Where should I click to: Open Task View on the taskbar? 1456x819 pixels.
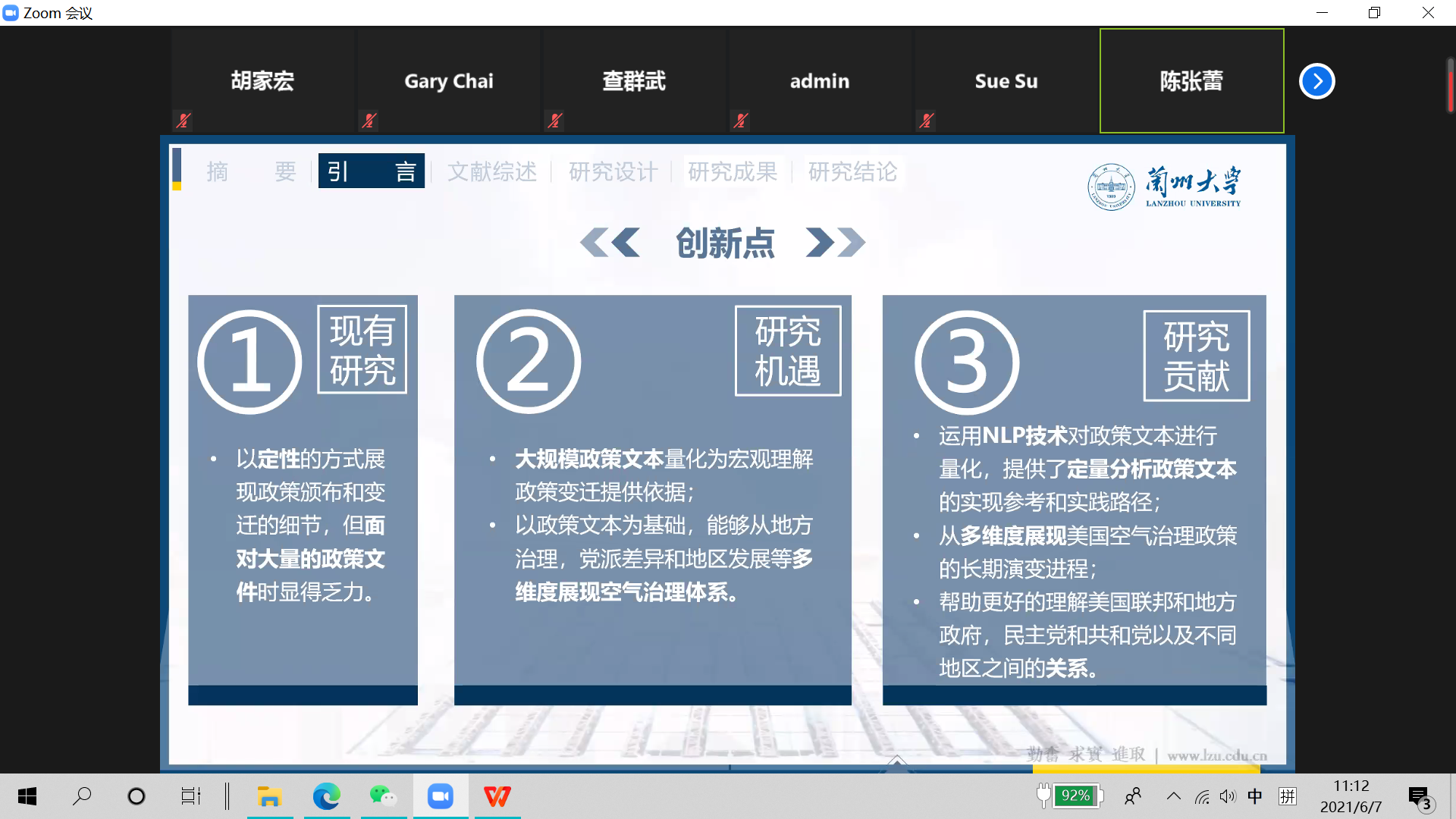[x=190, y=796]
